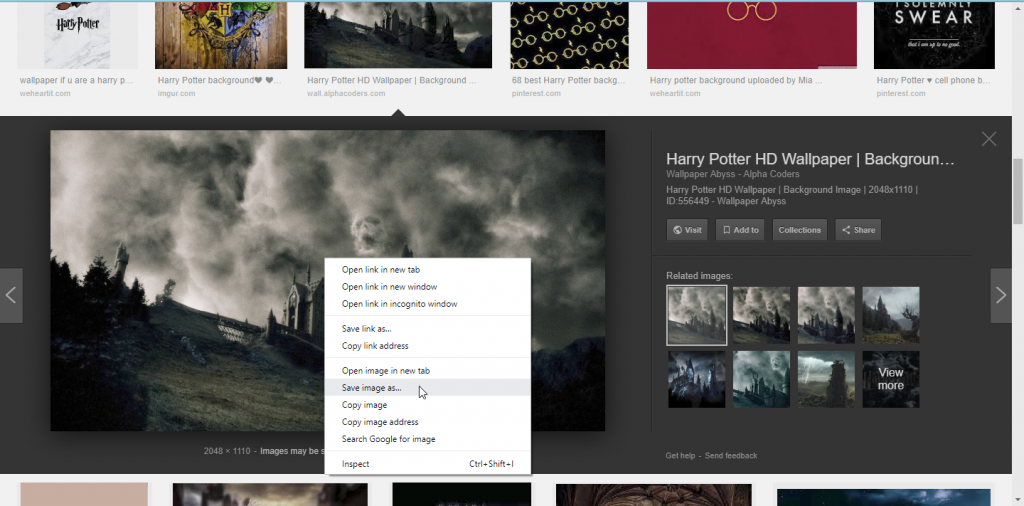
Task: Click the Share button
Action: [858, 230]
